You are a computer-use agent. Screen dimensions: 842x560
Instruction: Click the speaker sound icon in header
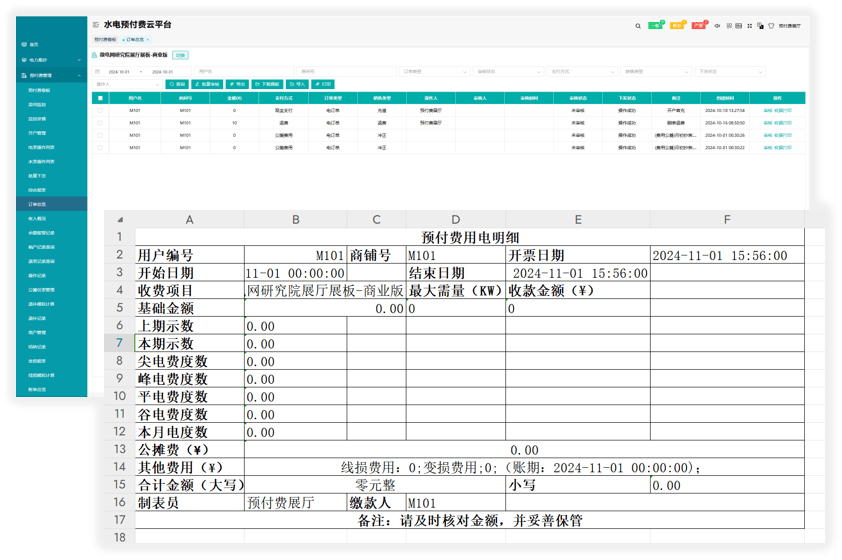coord(717,26)
